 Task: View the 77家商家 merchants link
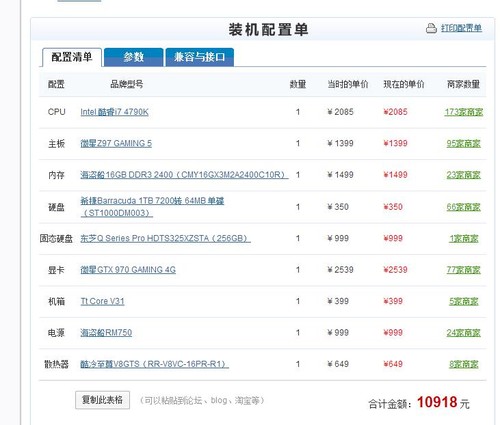[x=464, y=270]
